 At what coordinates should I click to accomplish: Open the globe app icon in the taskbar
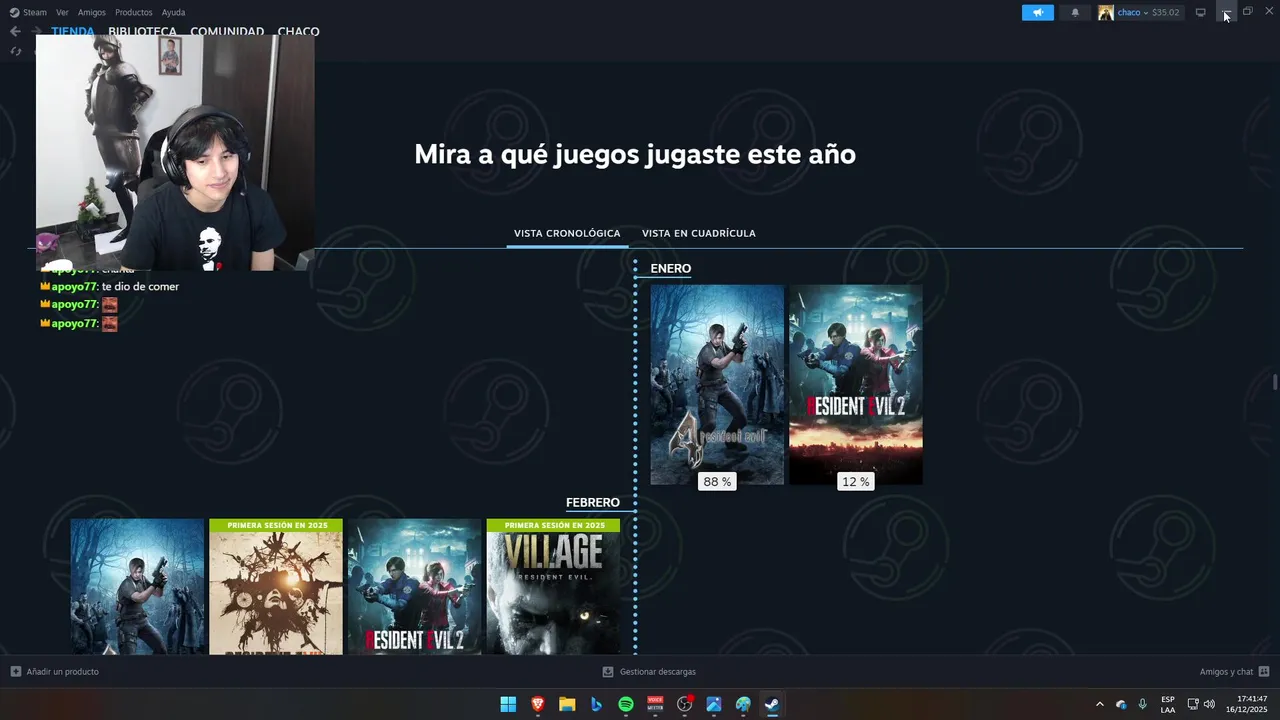743,704
